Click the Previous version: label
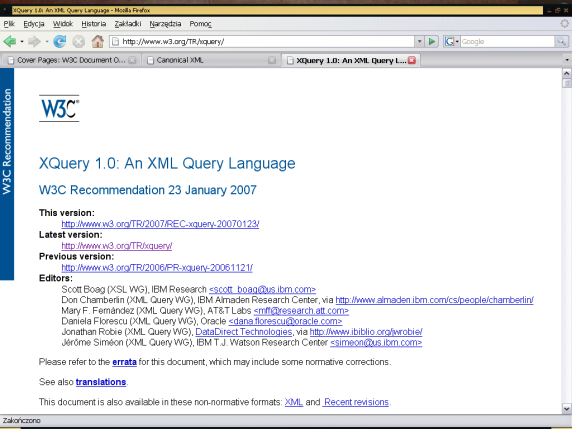 [x=77, y=256]
